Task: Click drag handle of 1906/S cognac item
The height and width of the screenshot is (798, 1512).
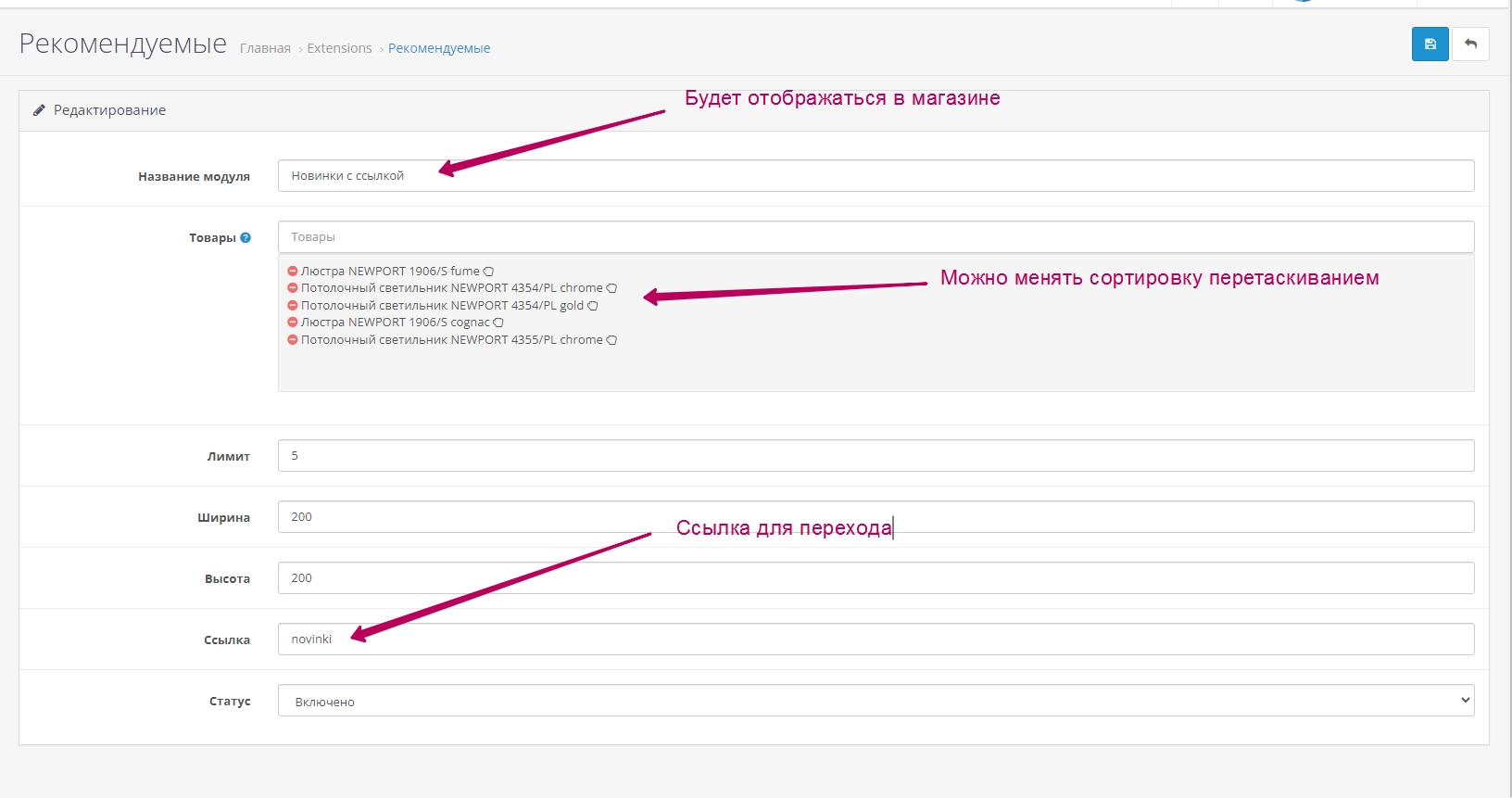Action: click(498, 323)
